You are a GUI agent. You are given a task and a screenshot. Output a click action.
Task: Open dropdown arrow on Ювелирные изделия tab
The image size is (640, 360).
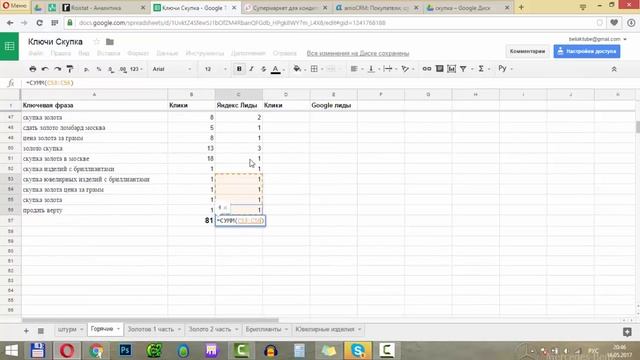click(360, 329)
